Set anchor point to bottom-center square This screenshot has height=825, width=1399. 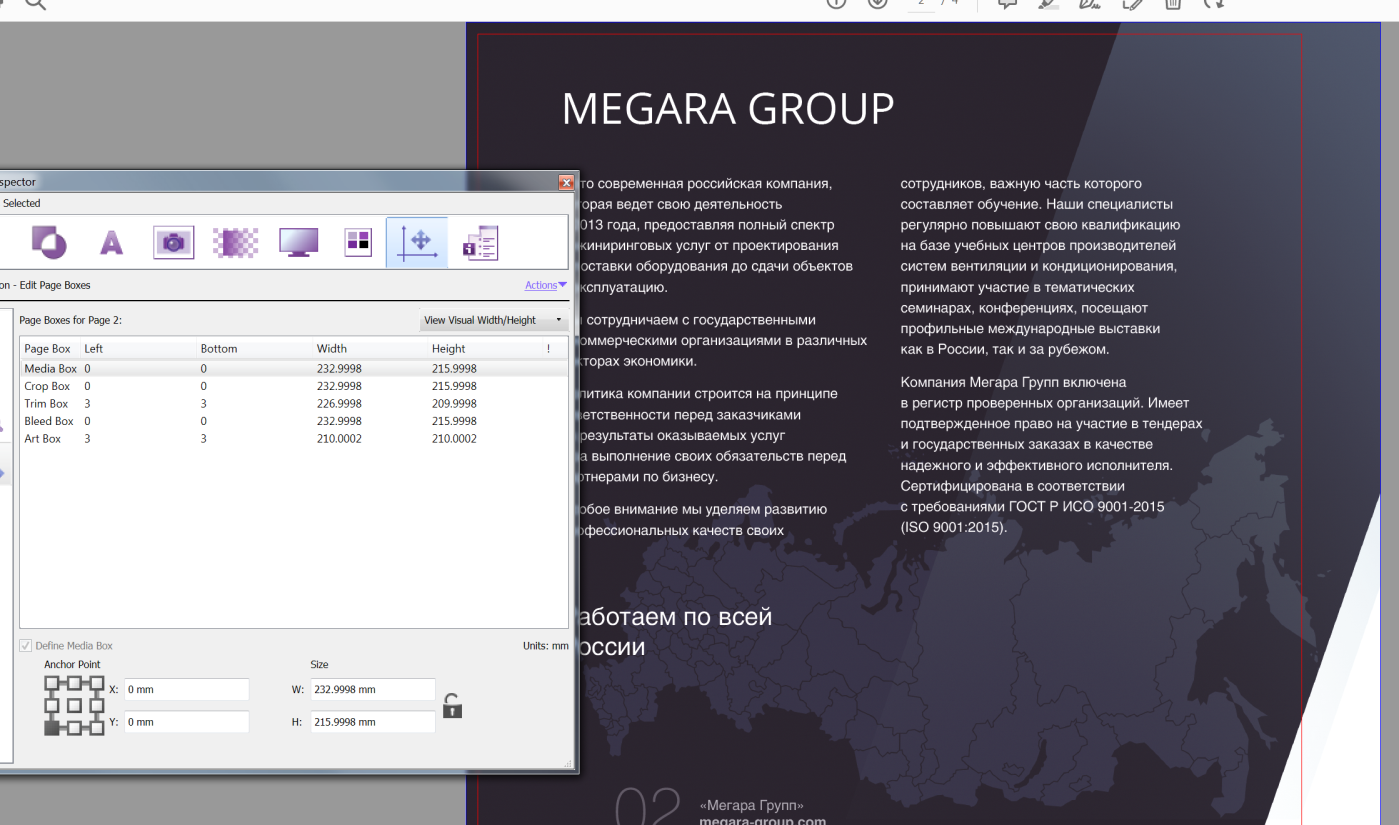[x=74, y=728]
